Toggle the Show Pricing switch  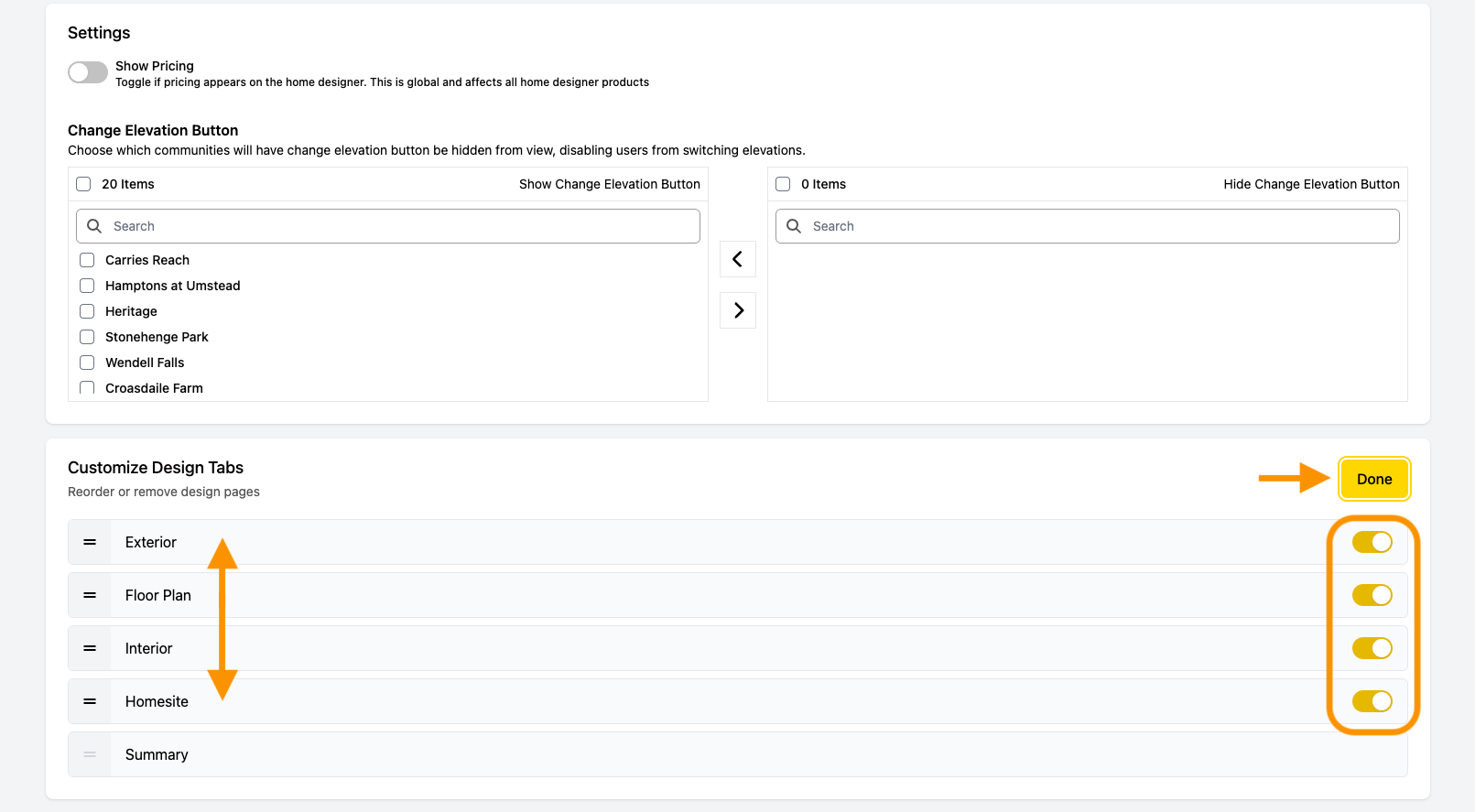(88, 72)
